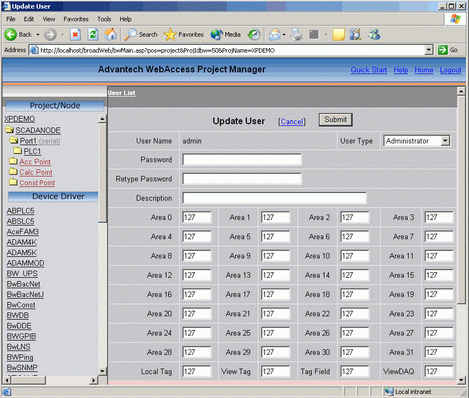This screenshot has width=469, height=398.
Task: Click the device driver list scroll down arrow
Action: 102,371
